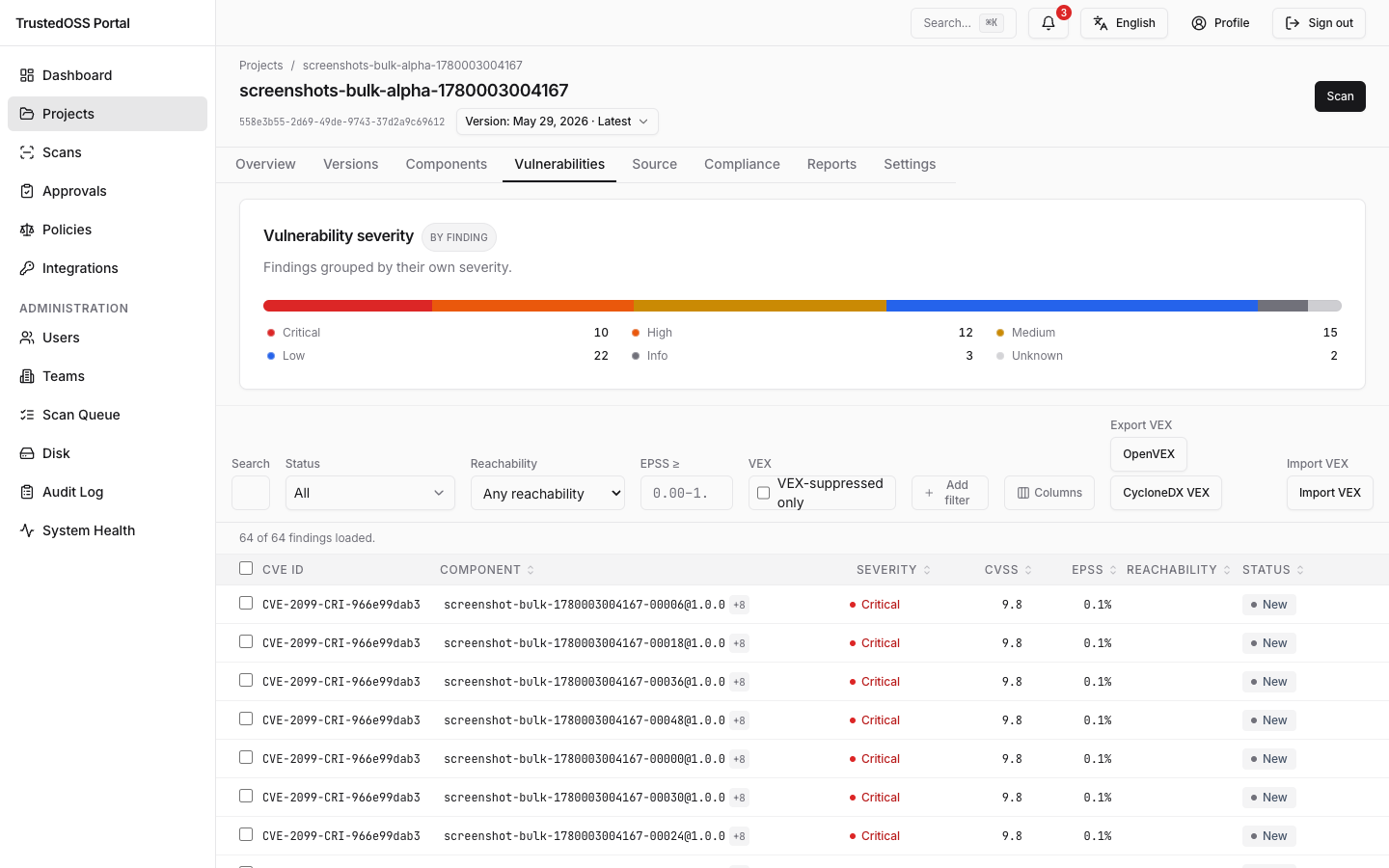Click the blue Low segment of severity bar

coord(1072,306)
